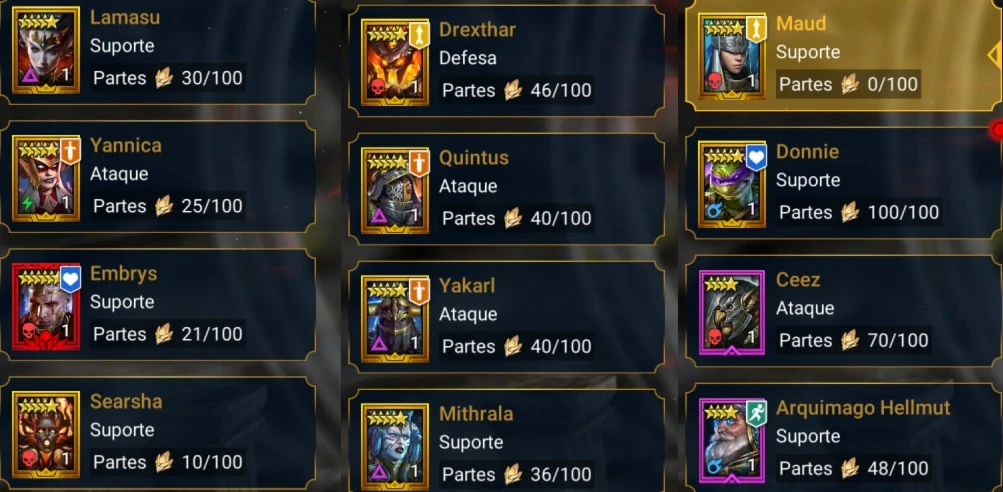1003x492 pixels.
Task: Click Yannica's attack sword badge icon
Action: point(70,151)
